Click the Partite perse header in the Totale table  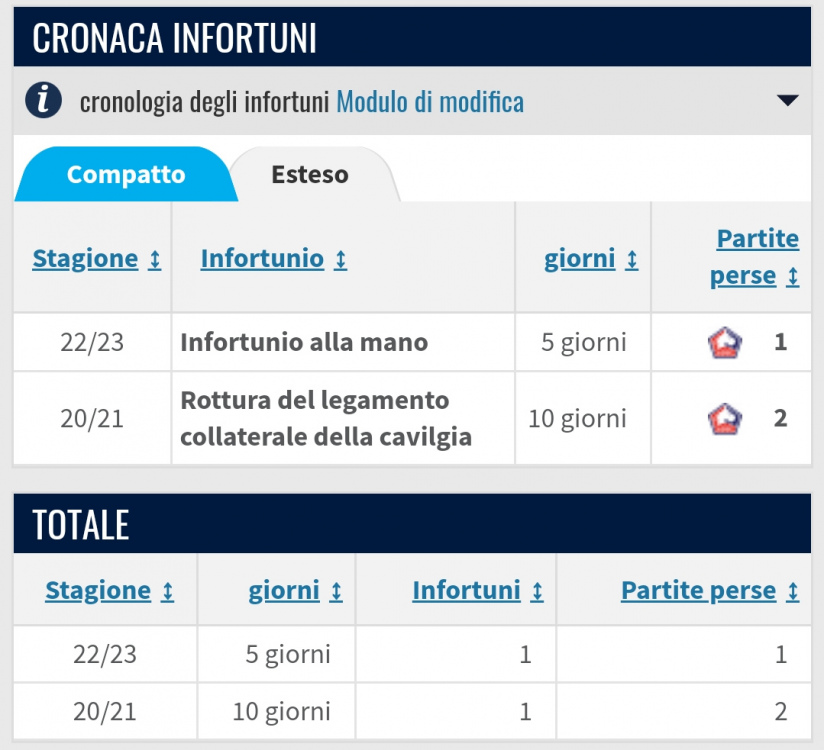point(698,590)
